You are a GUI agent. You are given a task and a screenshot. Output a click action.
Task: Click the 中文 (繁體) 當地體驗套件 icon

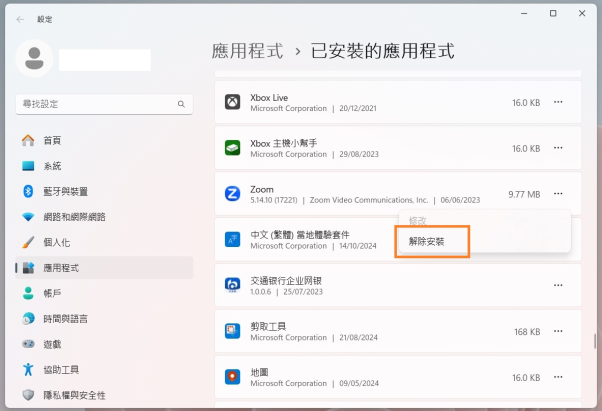tap(232, 239)
